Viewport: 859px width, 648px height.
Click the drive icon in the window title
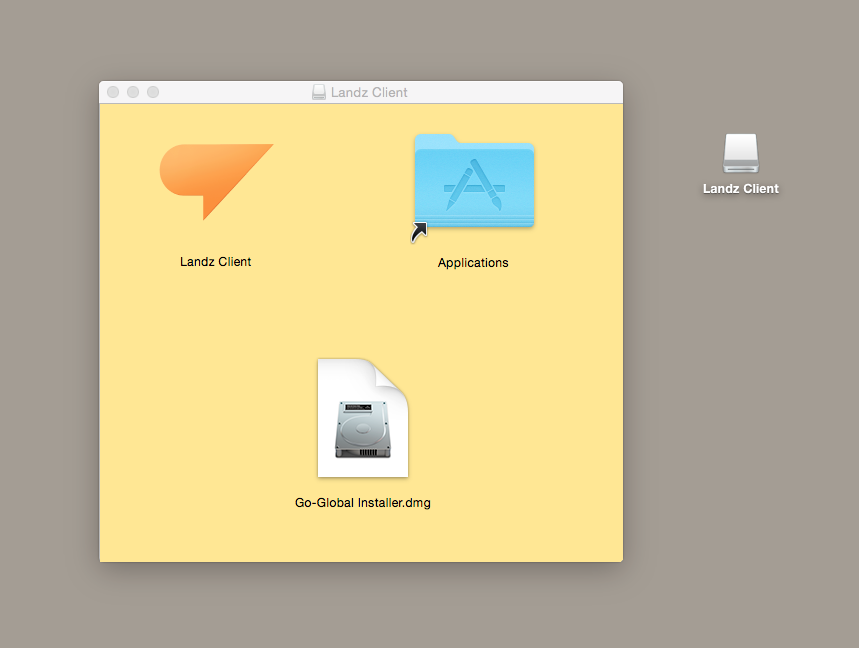point(318,92)
